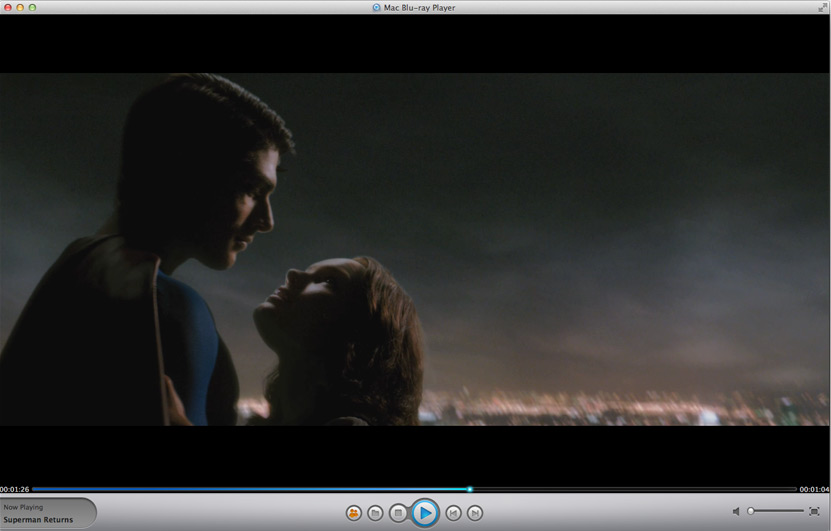
Task: Seek within the unplayed part of the progress bar
Action: point(634,489)
